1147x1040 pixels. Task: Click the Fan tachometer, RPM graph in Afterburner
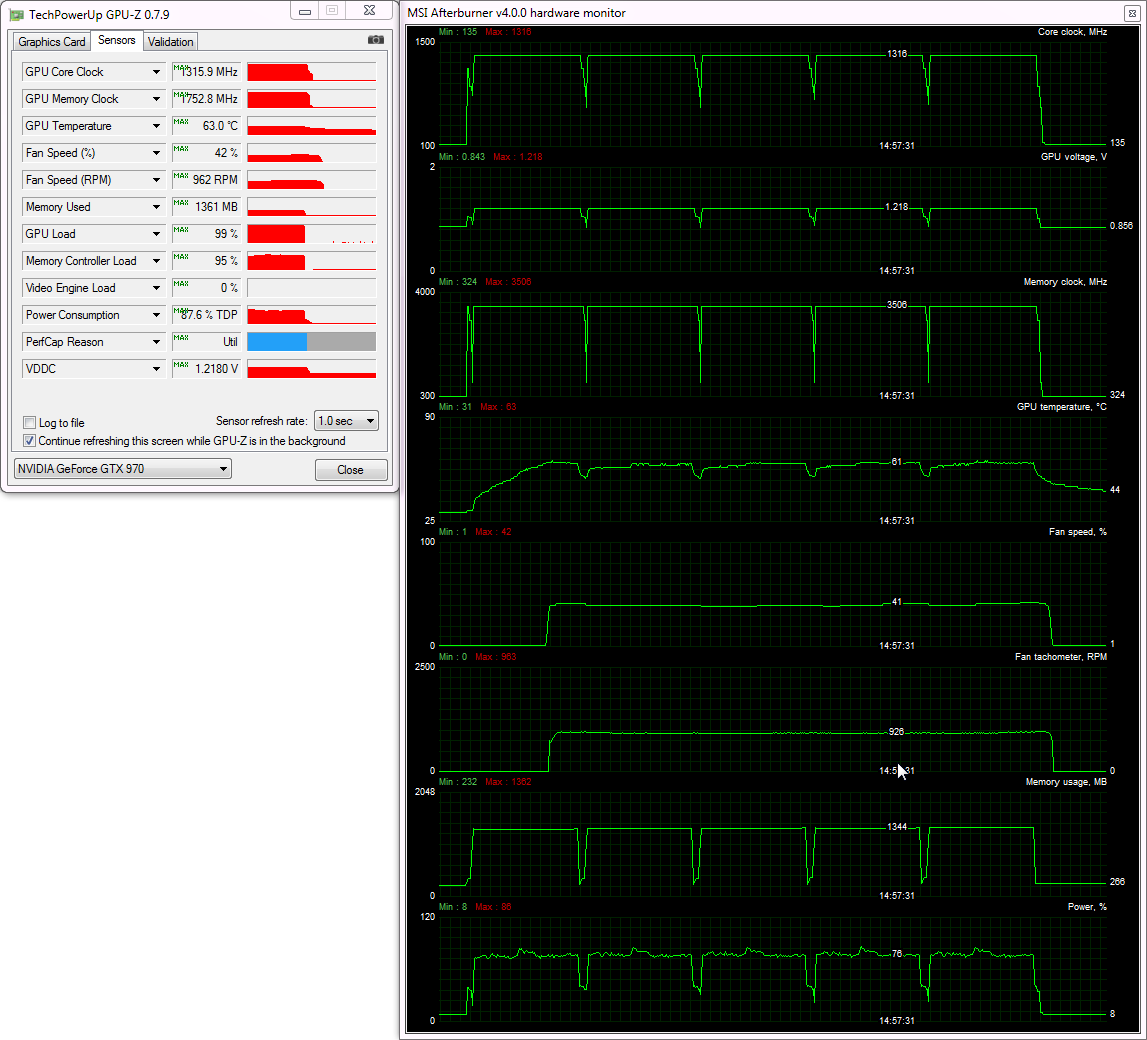pos(772,719)
